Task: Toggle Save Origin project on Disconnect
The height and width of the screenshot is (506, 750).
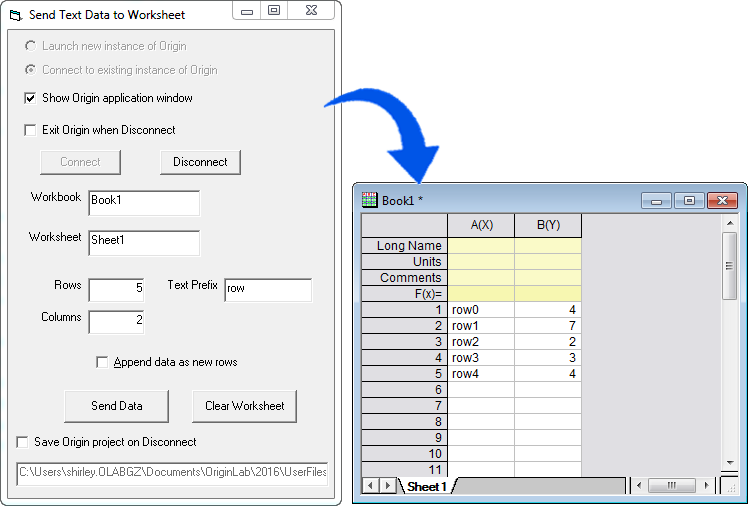Action: coord(23,442)
